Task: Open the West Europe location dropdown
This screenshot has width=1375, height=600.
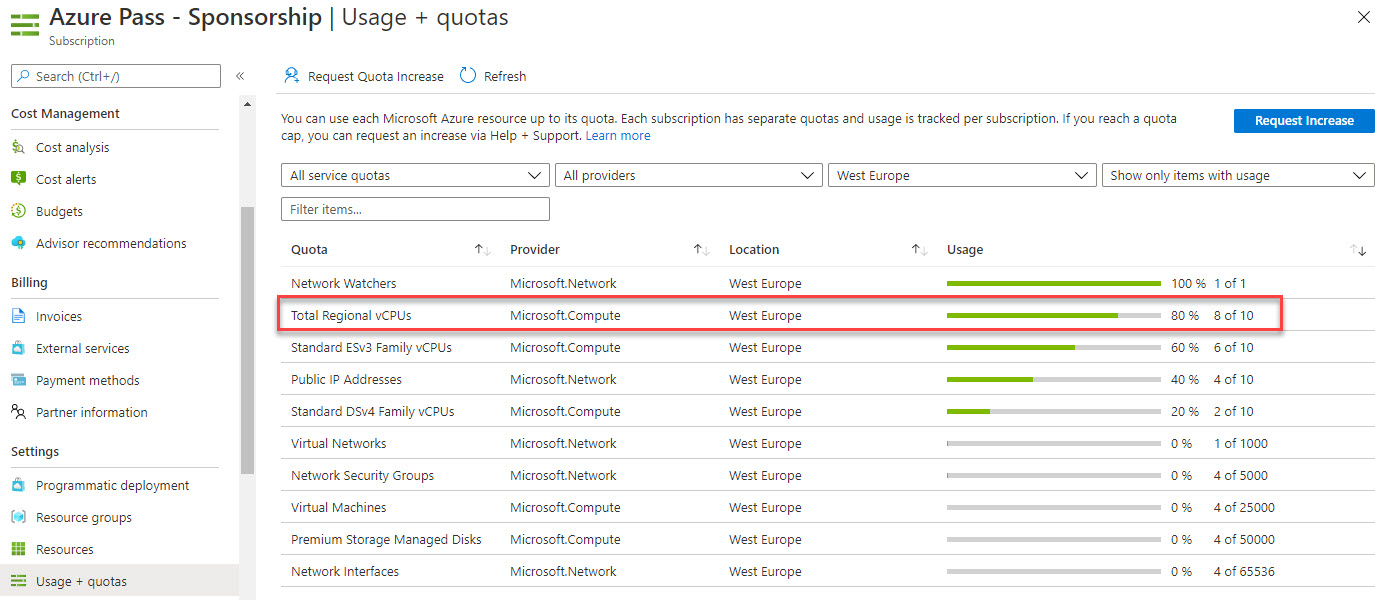Action: (x=962, y=175)
